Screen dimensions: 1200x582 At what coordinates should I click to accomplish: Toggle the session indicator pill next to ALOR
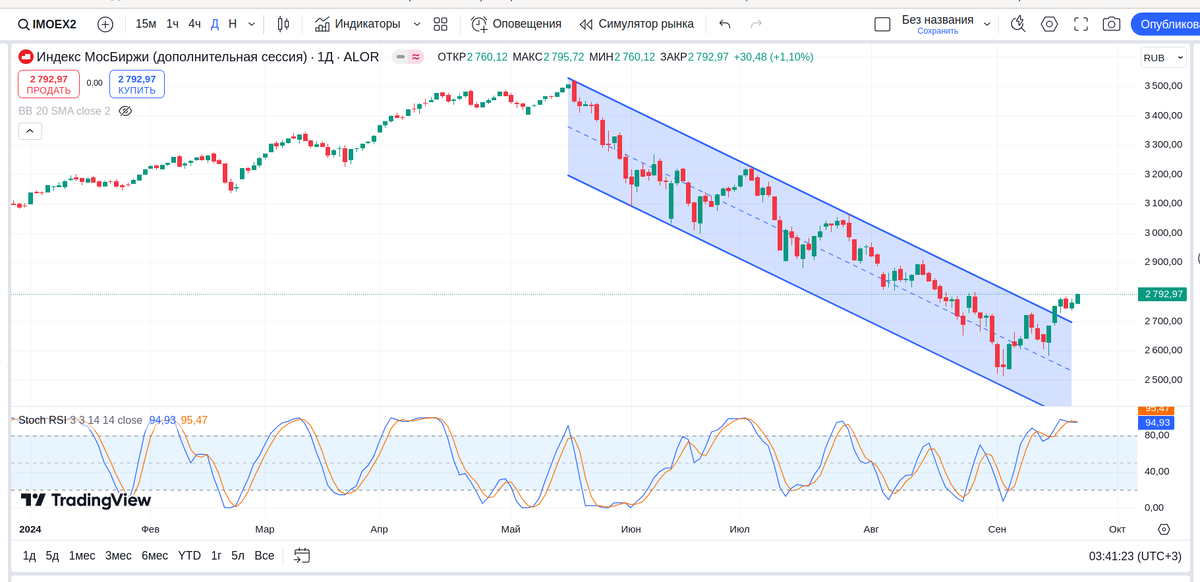coord(408,57)
